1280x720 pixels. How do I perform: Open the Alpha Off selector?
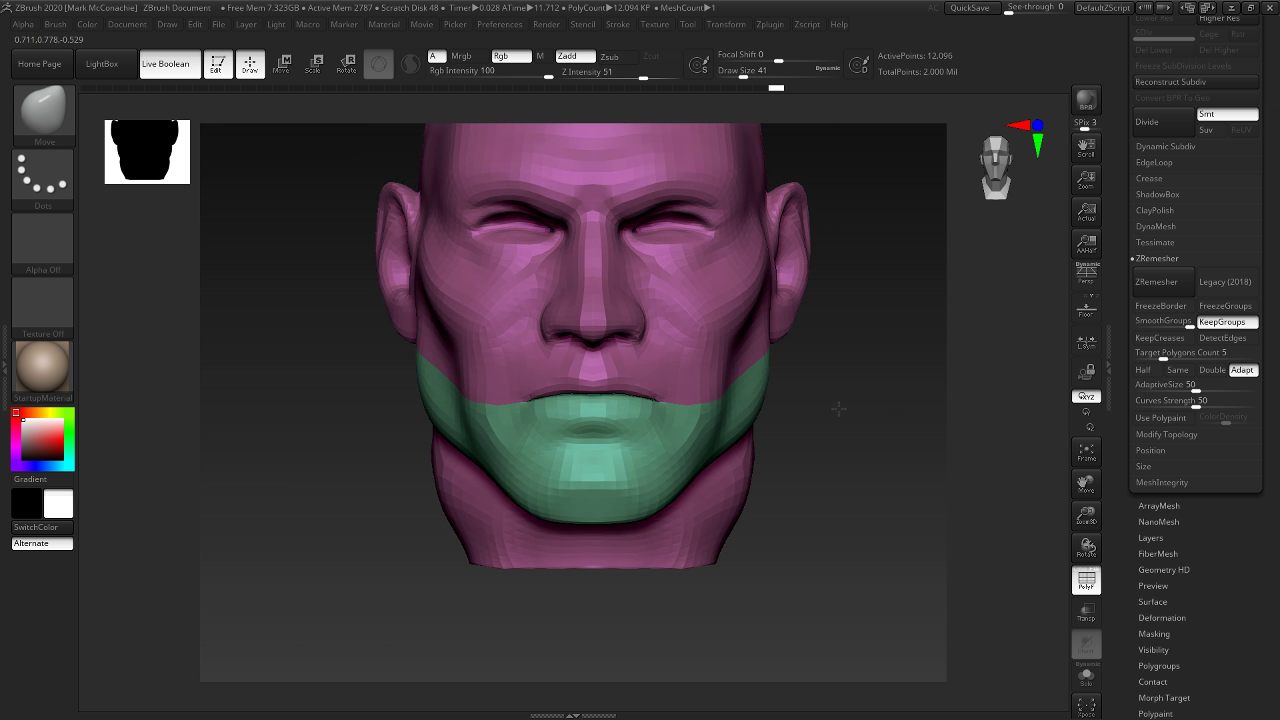point(43,244)
